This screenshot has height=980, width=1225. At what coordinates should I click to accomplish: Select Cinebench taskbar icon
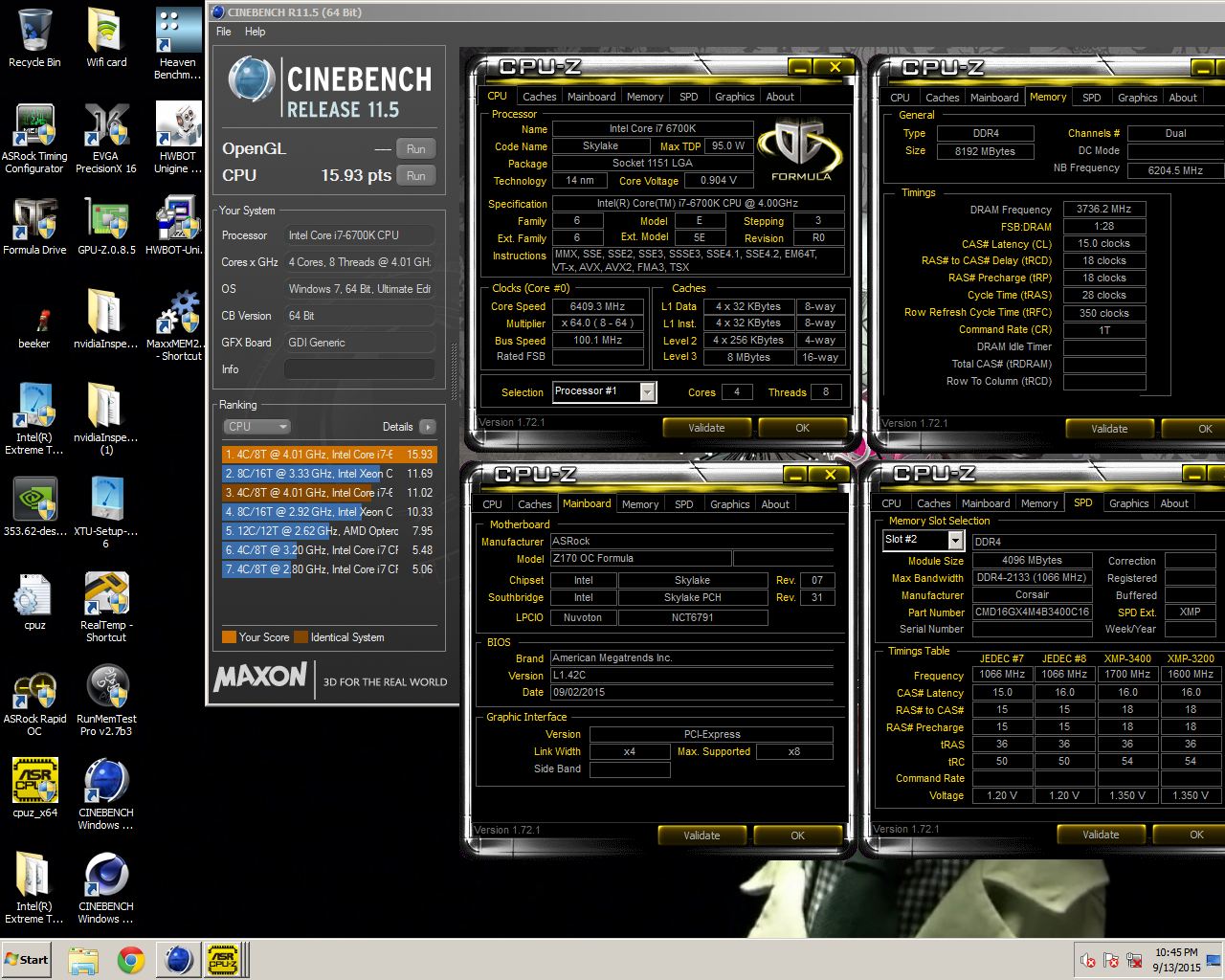pyautogui.click(x=178, y=959)
